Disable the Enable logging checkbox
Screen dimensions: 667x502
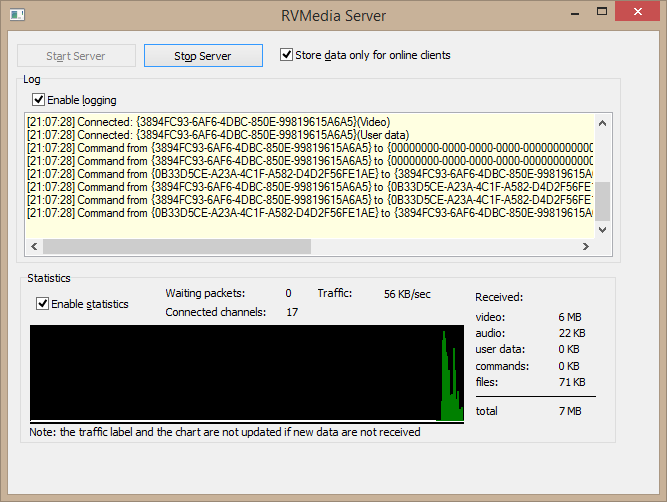coord(39,100)
